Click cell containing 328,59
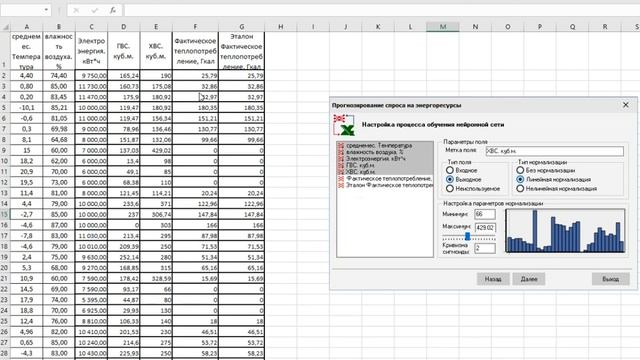Image resolution: width=640 pixels, height=360 pixels. [x=156, y=278]
